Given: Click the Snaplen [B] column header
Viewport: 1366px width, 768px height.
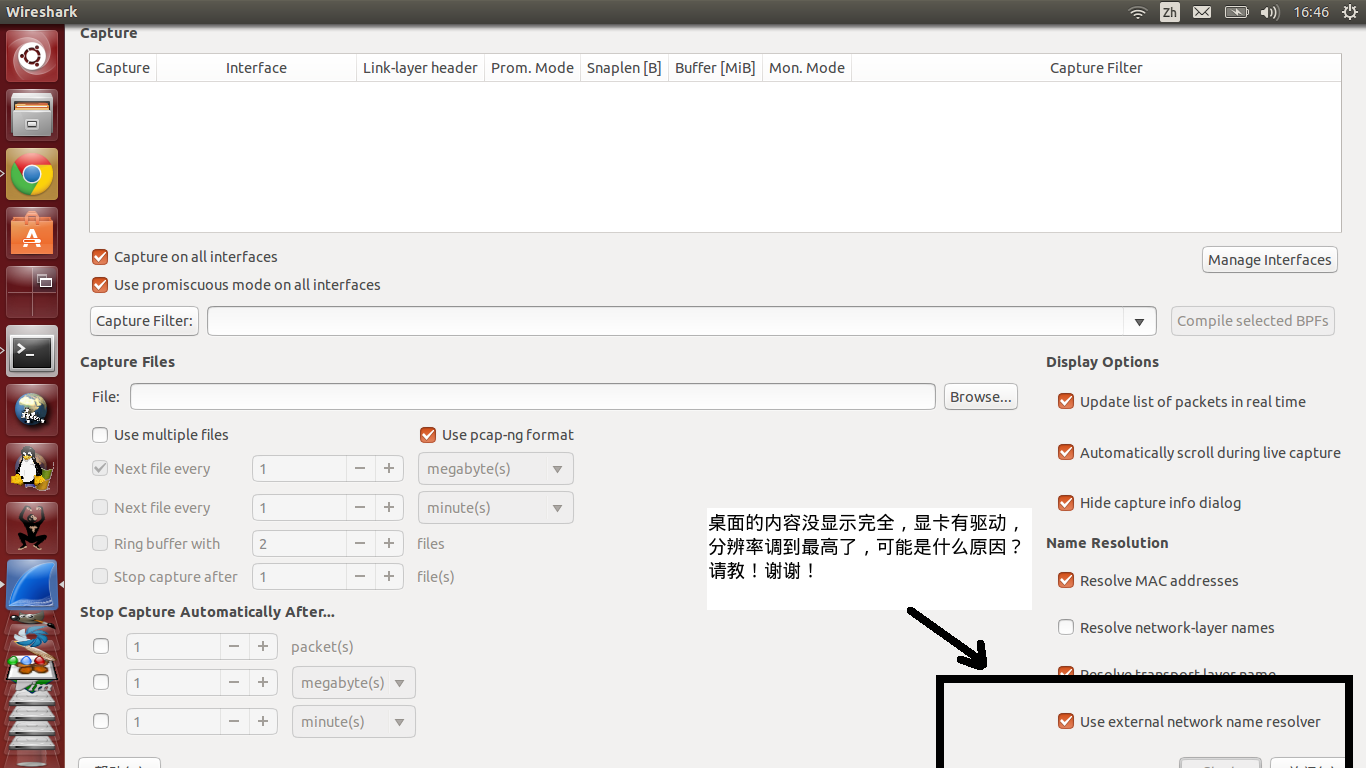Looking at the screenshot, I should pyautogui.click(x=624, y=68).
